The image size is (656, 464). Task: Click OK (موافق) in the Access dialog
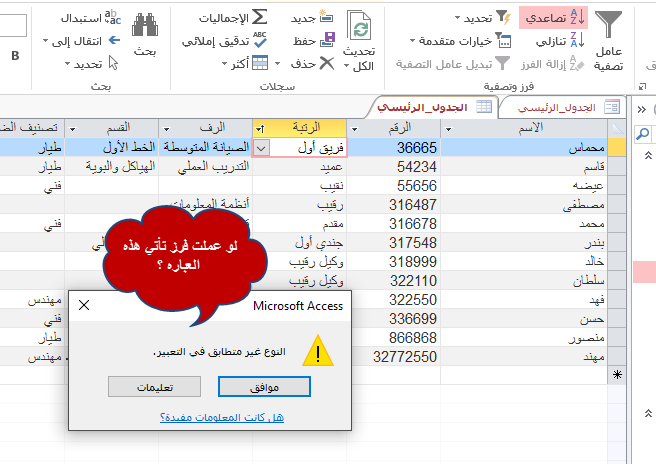(264, 387)
